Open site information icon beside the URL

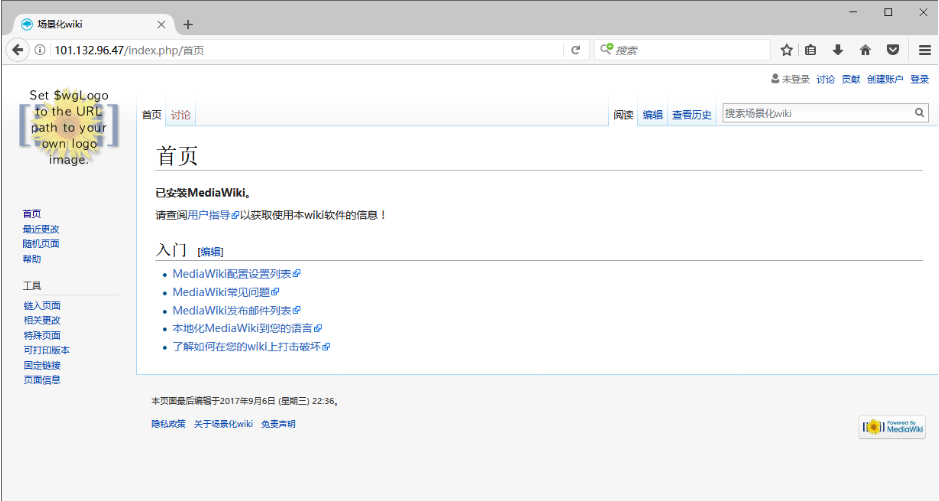point(40,50)
